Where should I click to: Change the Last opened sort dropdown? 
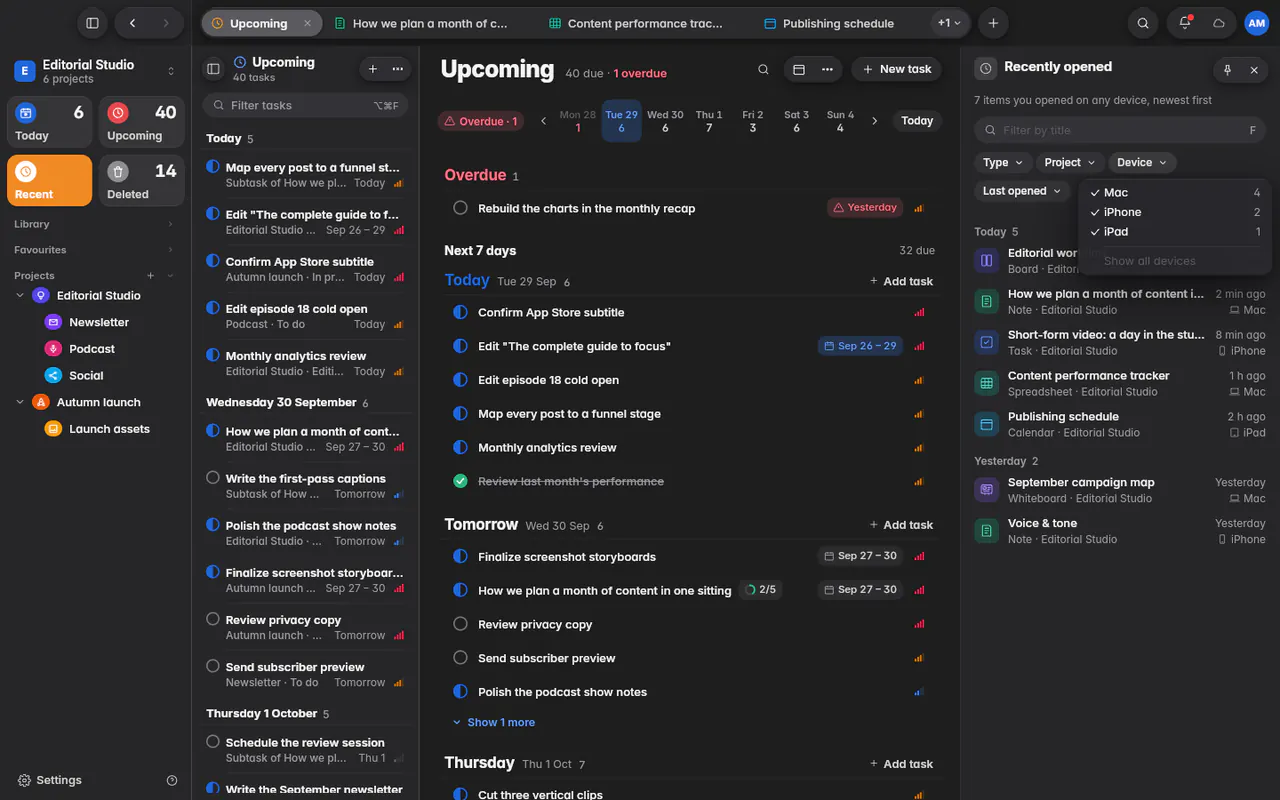click(1022, 191)
